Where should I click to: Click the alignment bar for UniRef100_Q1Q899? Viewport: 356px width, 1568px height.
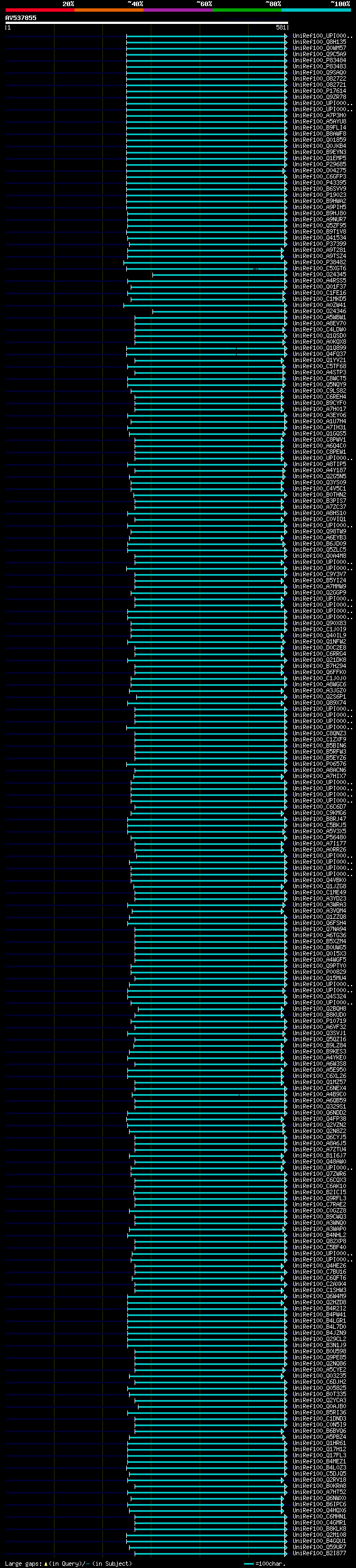[x=207, y=348]
